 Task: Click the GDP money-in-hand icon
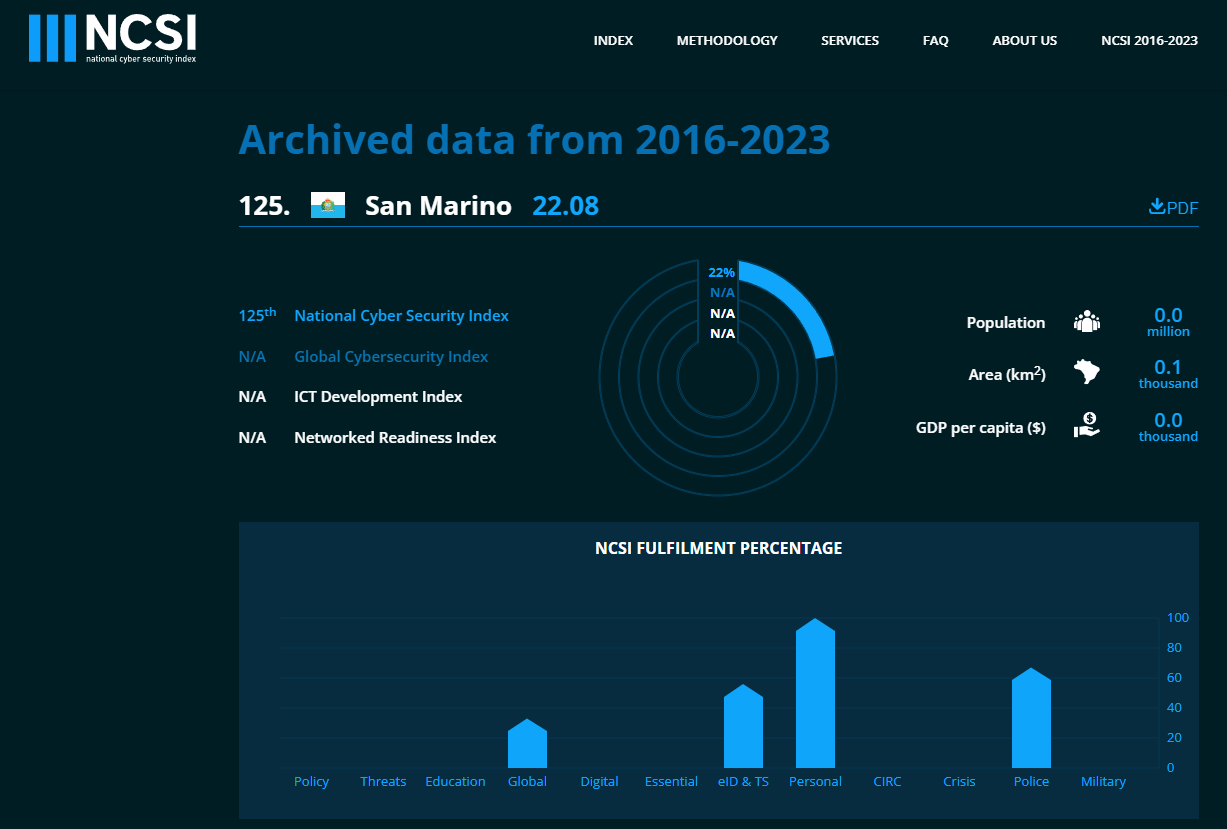coord(1086,426)
